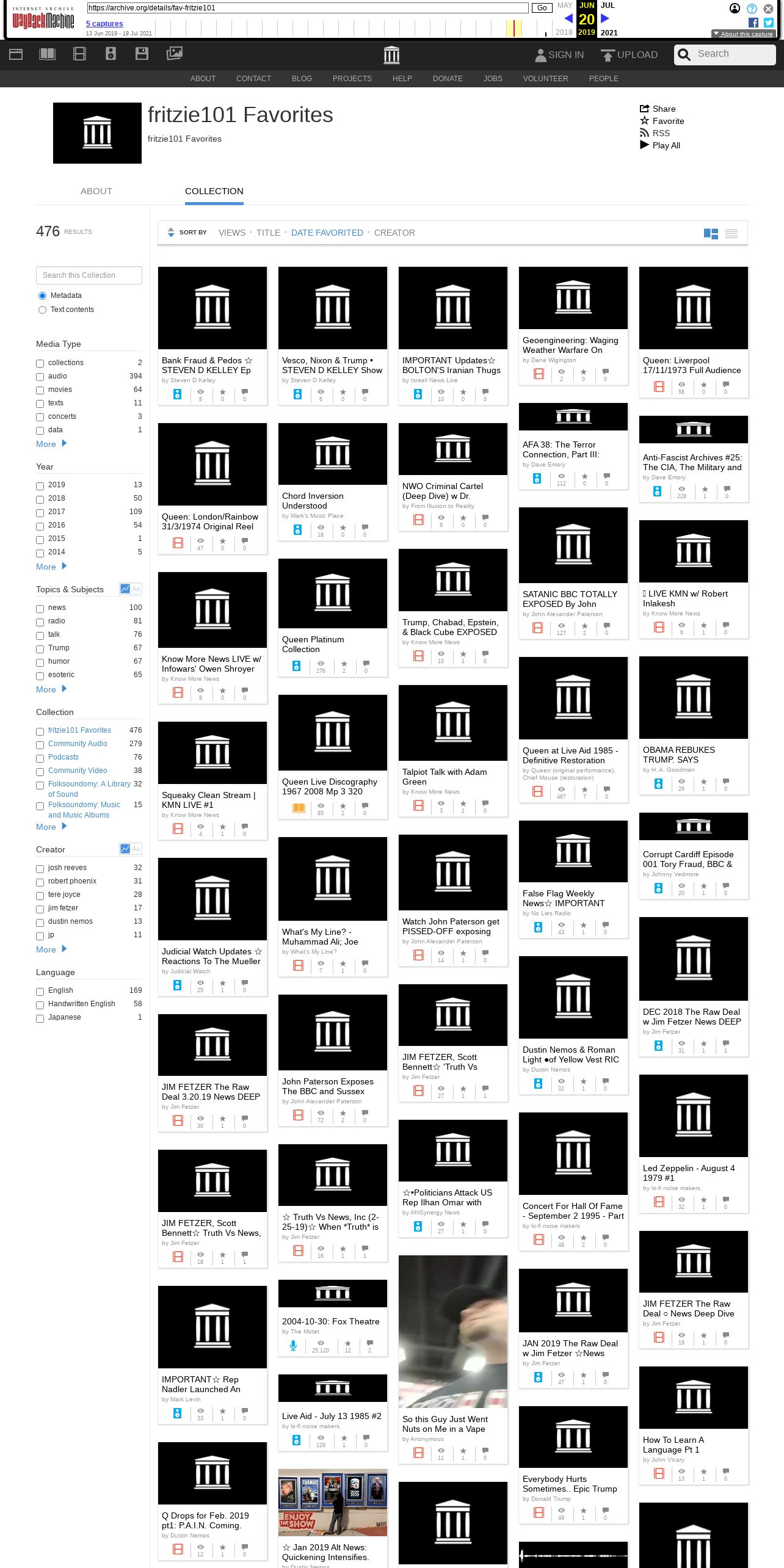Click the search magnifier icon
This screenshot has height=1568, width=784.
(x=684, y=54)
